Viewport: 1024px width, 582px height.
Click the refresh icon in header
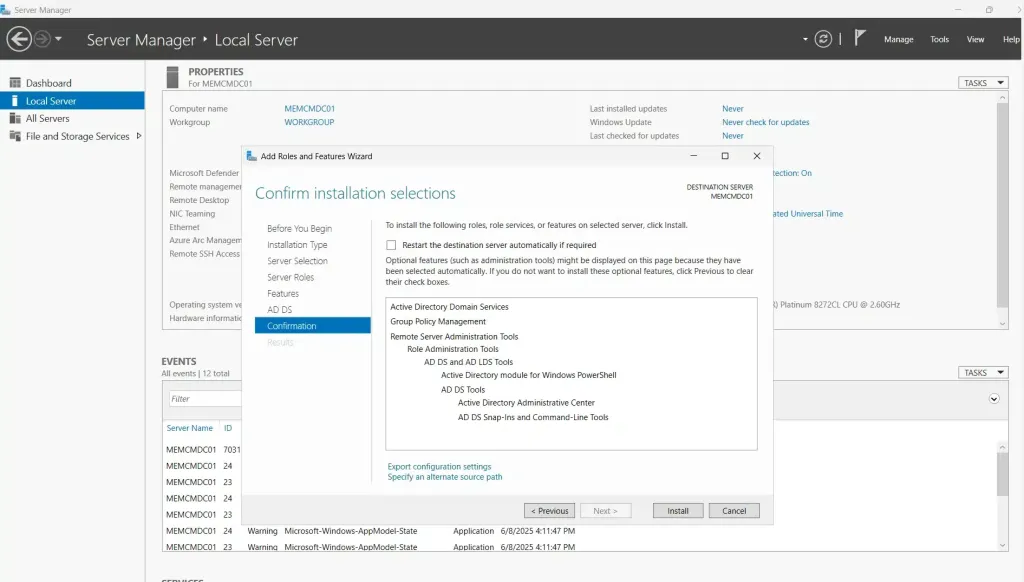pyautogui.click(x=823, y=39)
